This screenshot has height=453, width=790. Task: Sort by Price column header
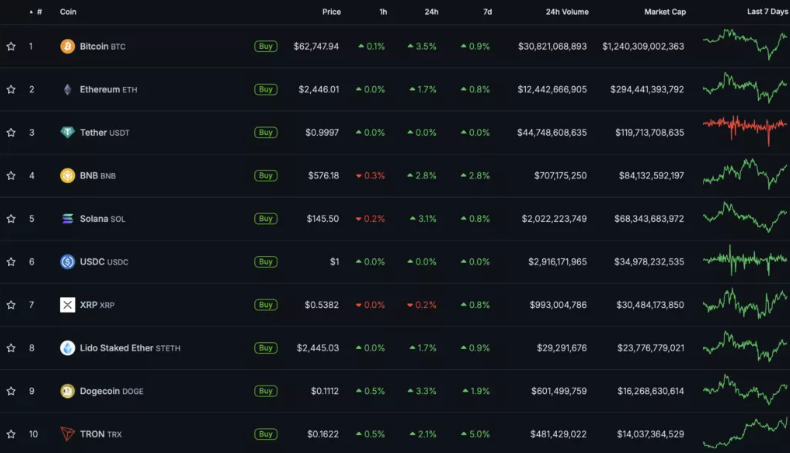tap(332, 12)
